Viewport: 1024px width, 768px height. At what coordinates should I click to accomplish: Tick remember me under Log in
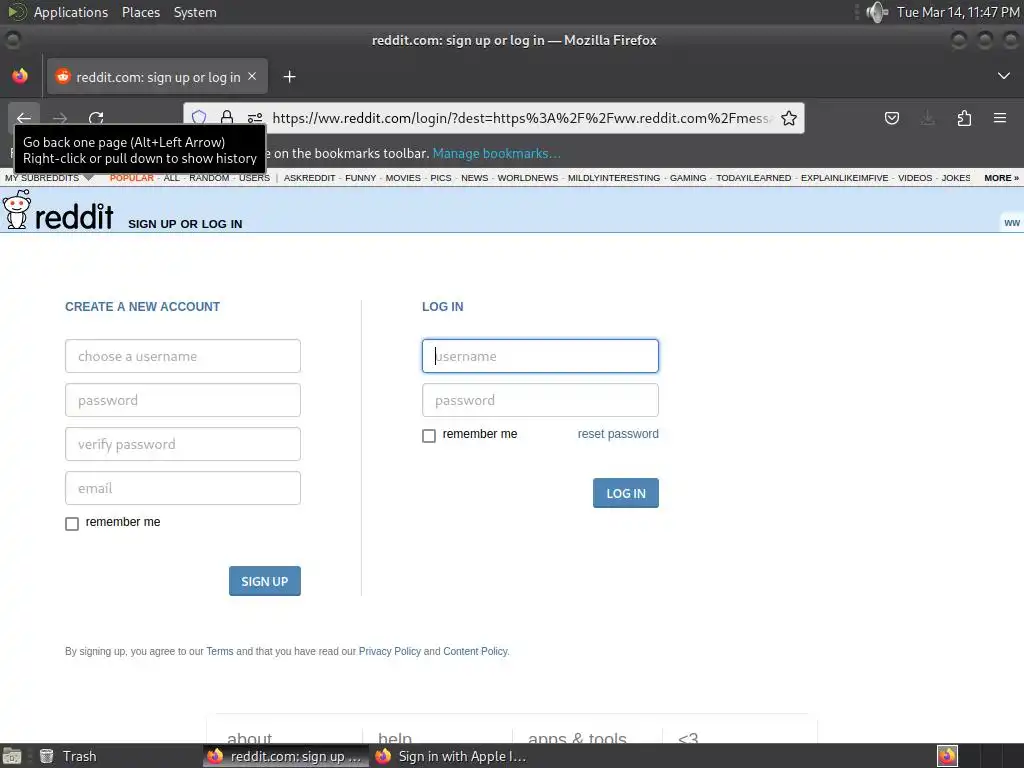click(428, 436)
